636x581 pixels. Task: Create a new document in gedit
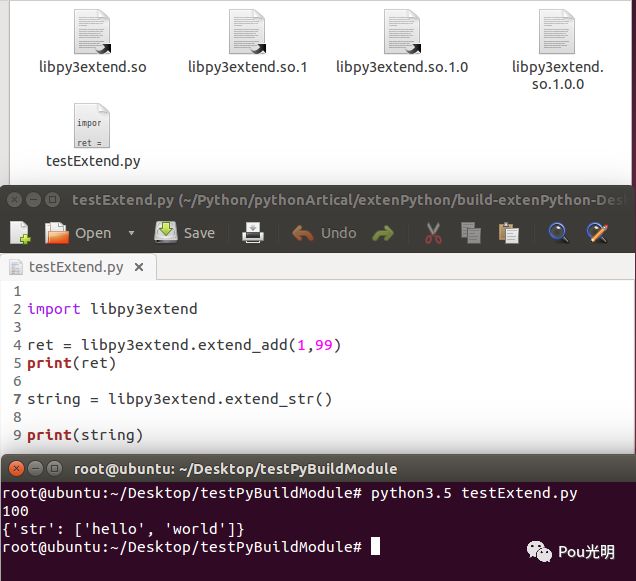click(x=19, y=233)
